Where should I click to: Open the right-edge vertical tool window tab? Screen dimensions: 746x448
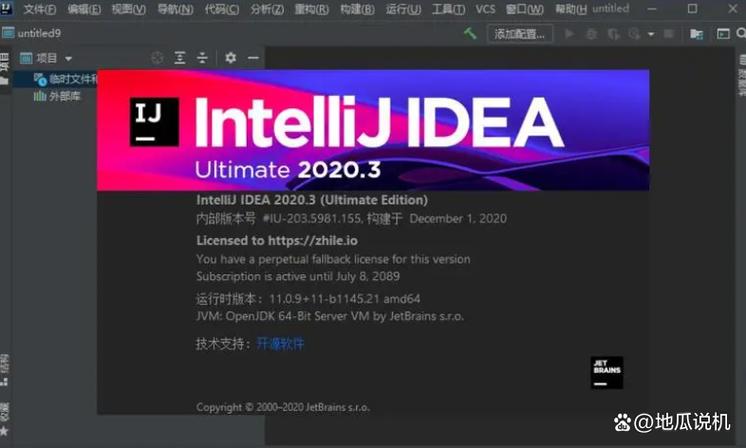(x=742, y=75)
